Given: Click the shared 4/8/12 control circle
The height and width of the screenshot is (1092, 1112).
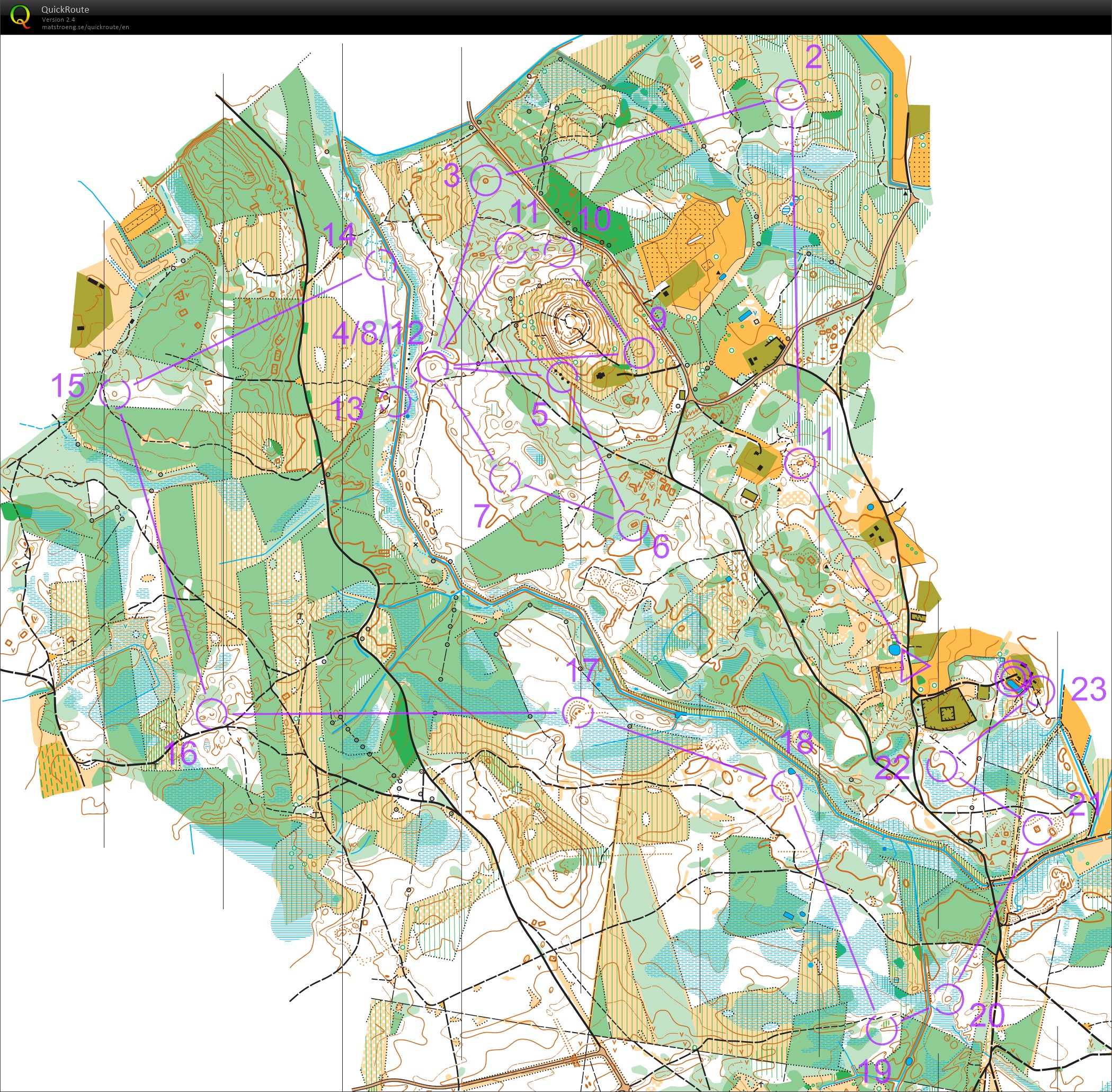Looking at the screenshot, I should 432,367.
